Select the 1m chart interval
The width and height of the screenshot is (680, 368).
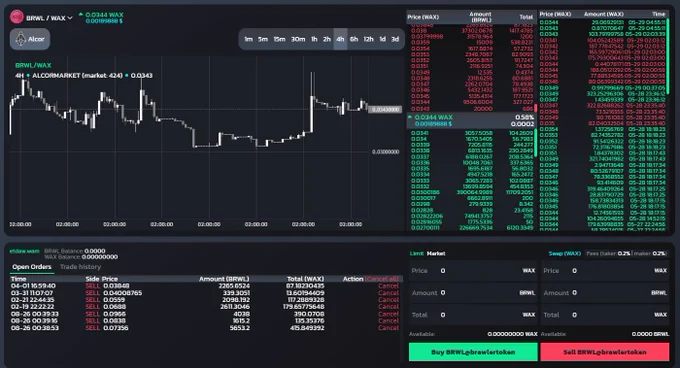pyautogui.click(x=248, y=39)
